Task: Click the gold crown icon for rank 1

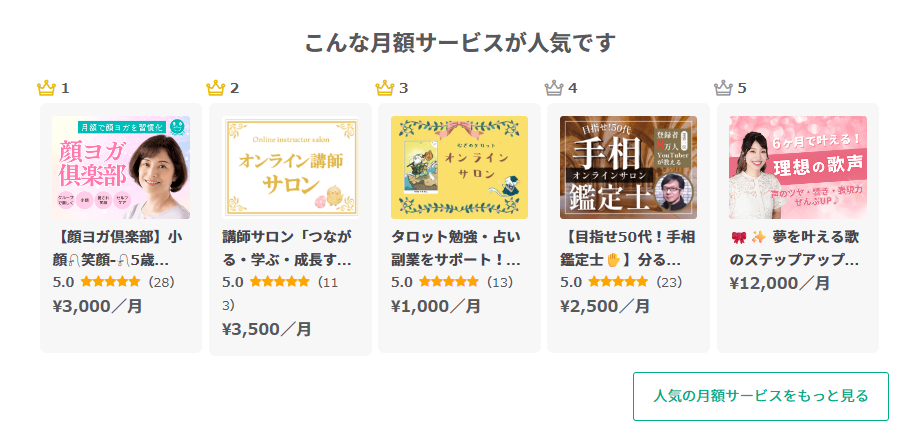Action: pos(46,88)
